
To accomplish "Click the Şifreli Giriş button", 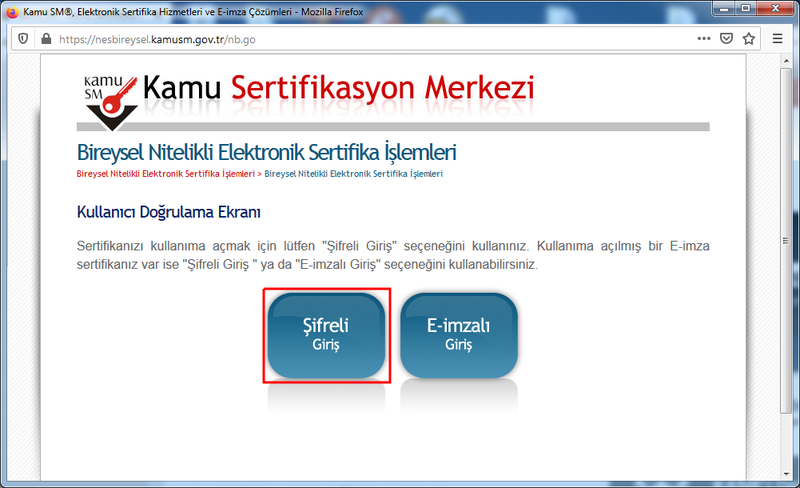I will (326, 335).
